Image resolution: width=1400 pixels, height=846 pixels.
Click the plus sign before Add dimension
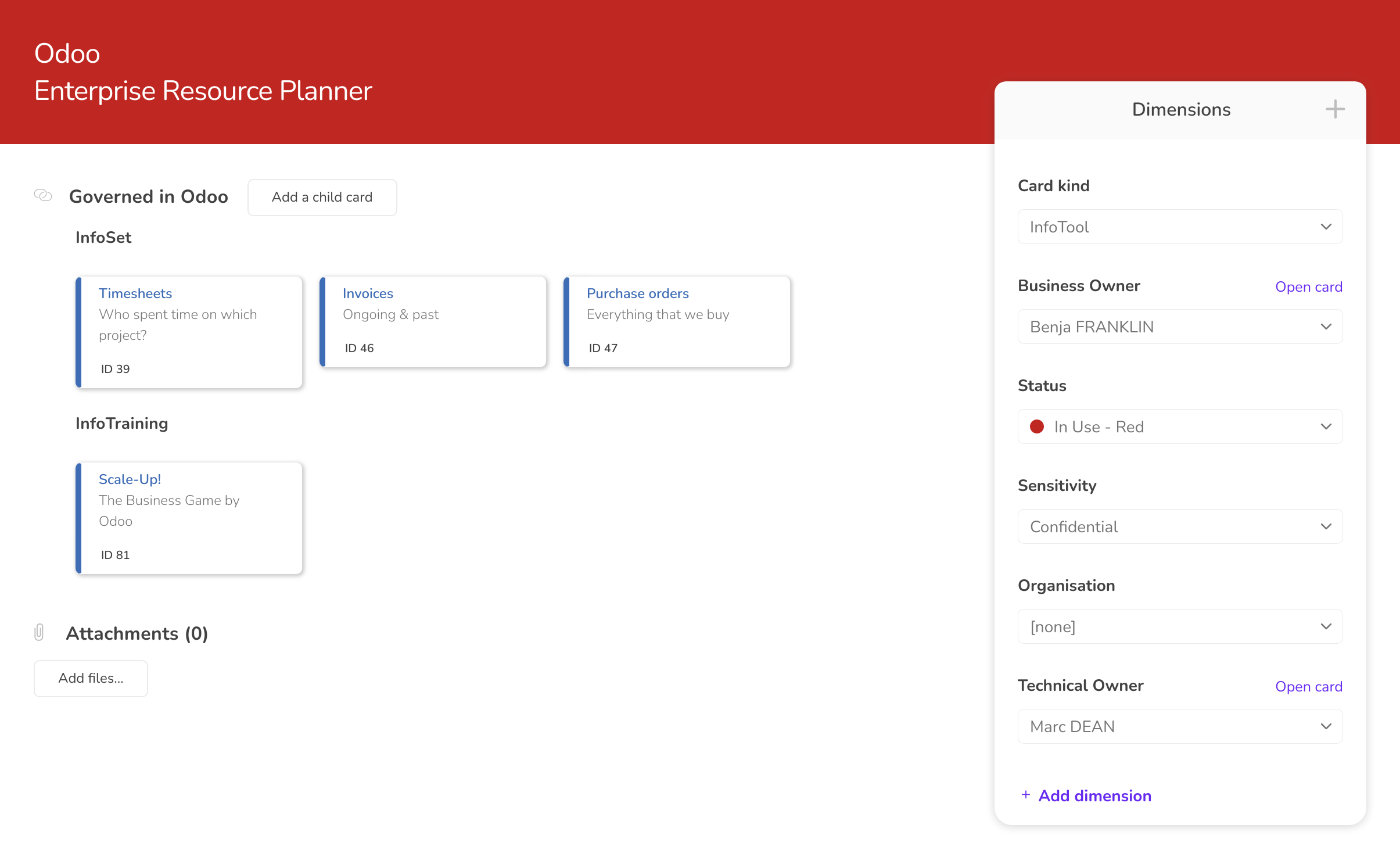(1025, 795)
